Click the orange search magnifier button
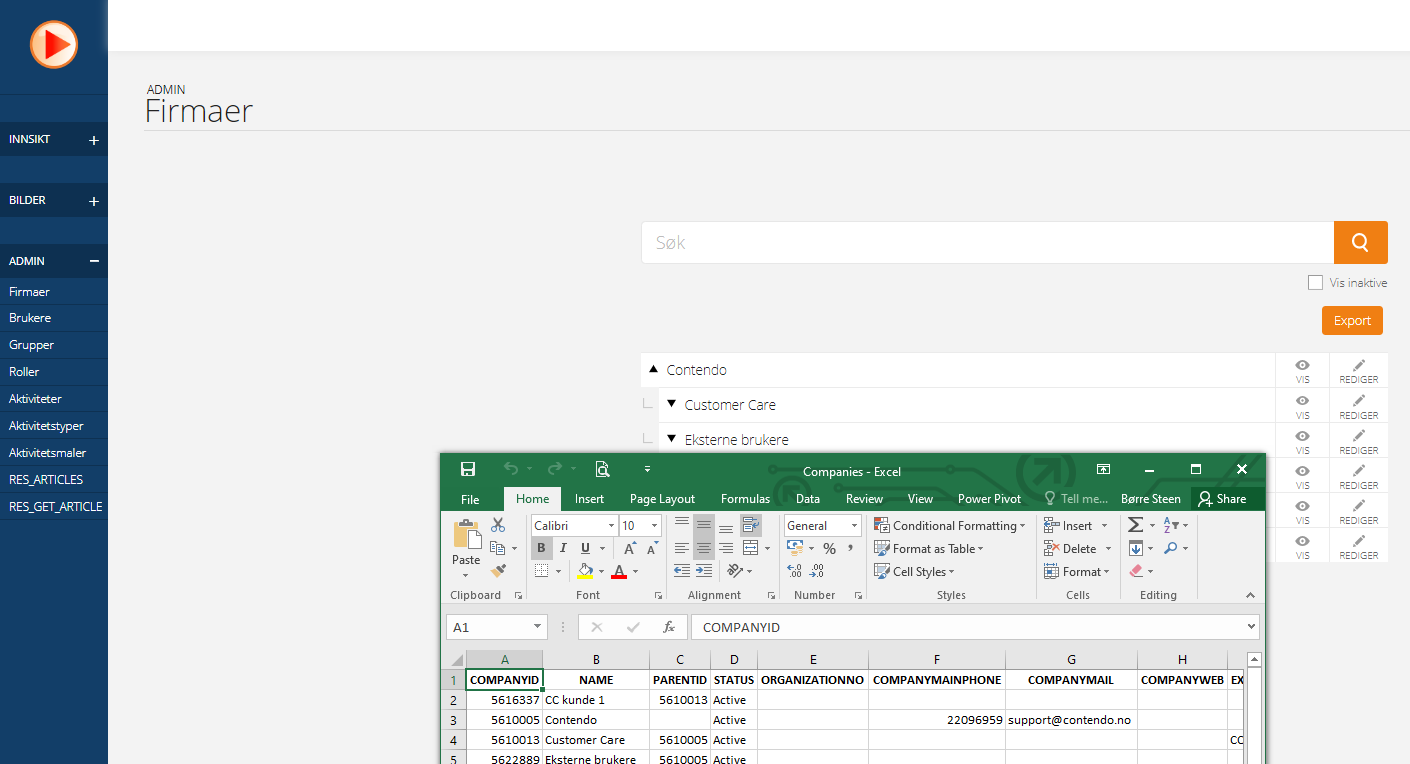This screenshot has width=1410, height=764. pos(1360,242)
